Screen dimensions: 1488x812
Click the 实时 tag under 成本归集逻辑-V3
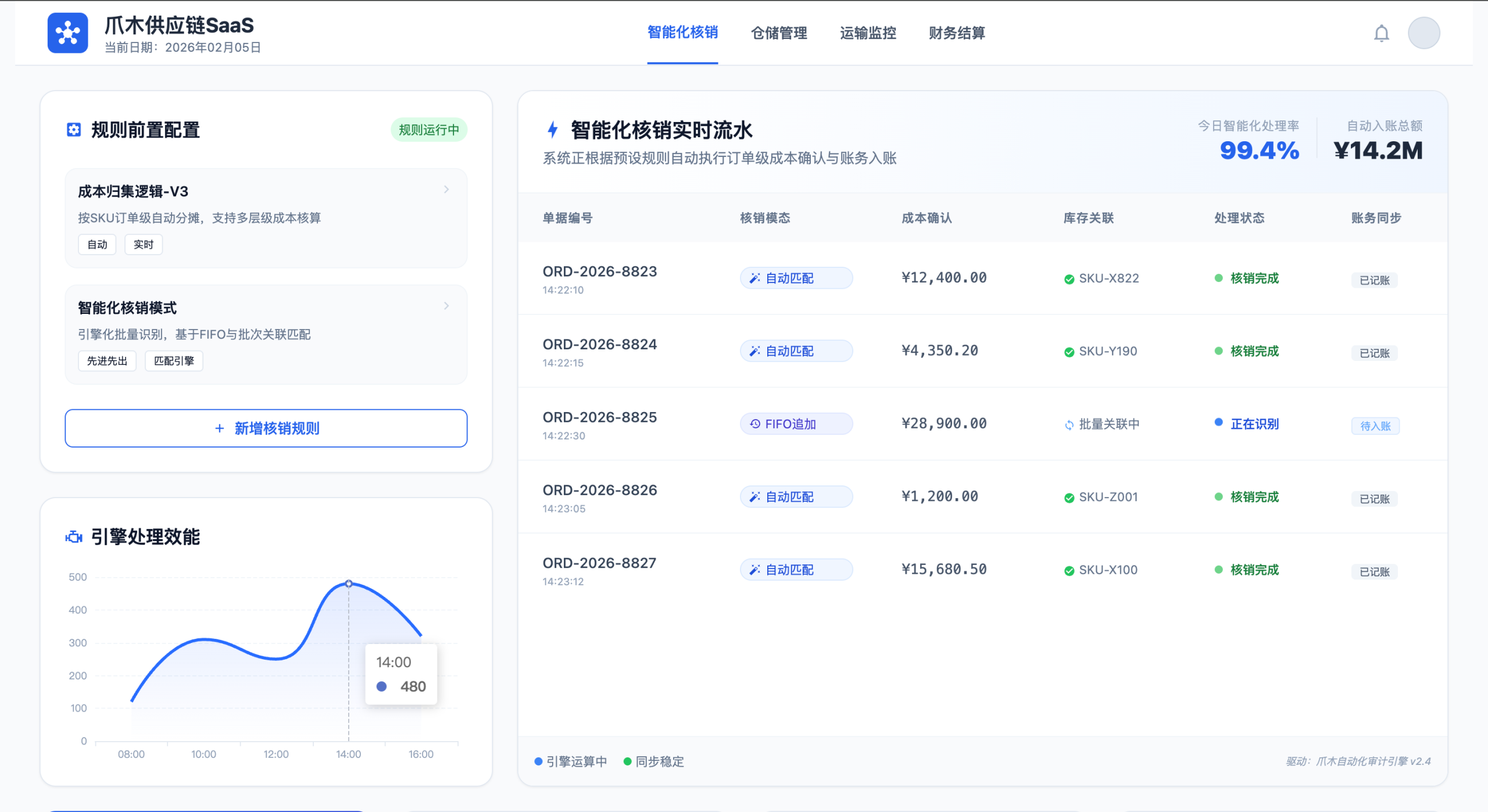coord(143,245)
